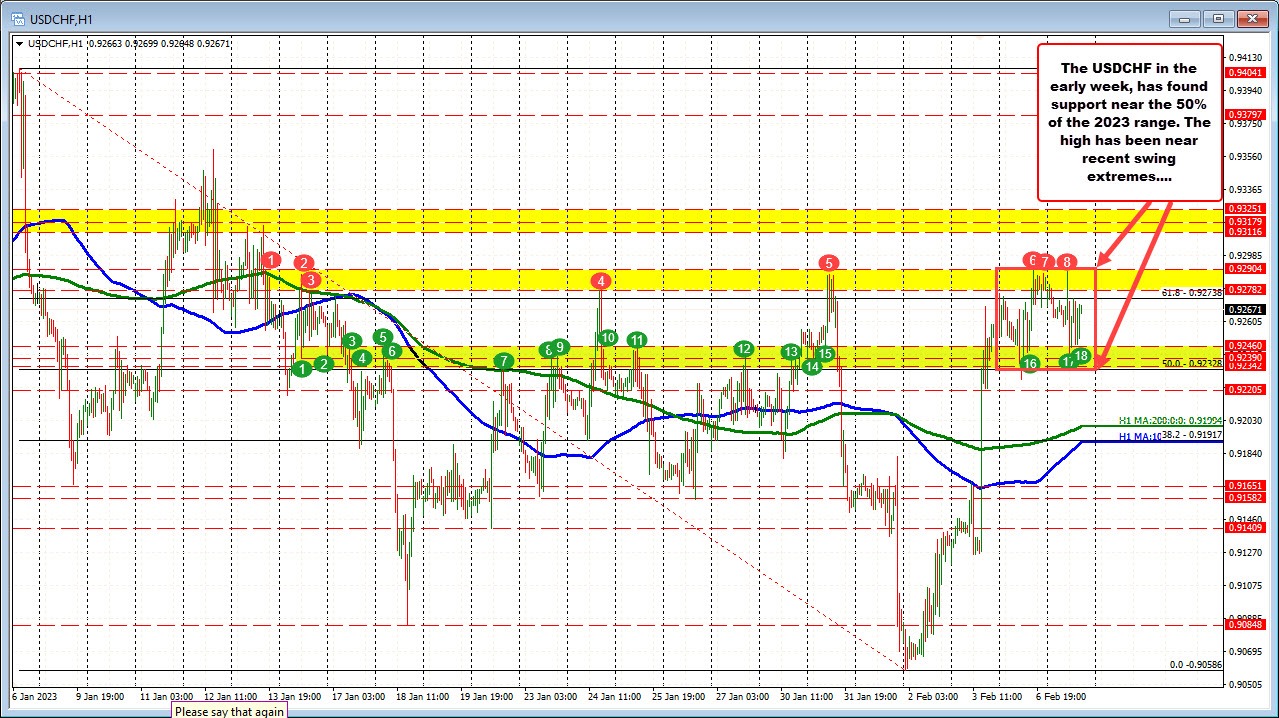Collapse the USDCHF,H1 data line display

pos(22,43)
